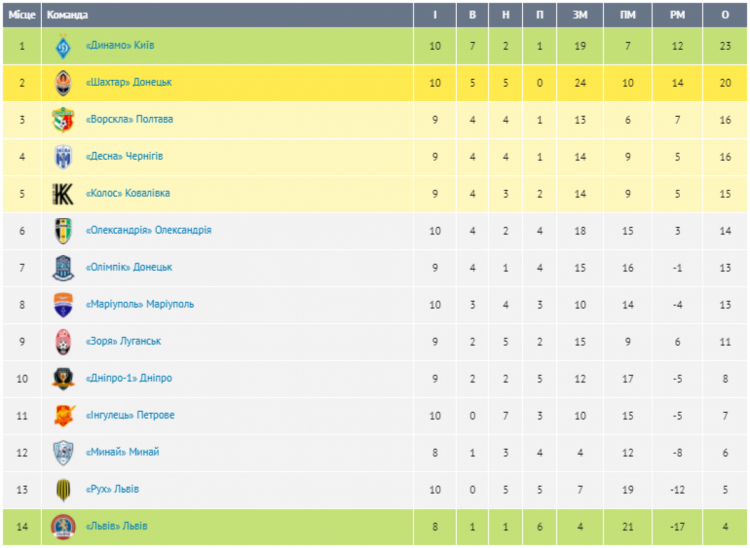Select the ЗМ goals-scored column header
This screenshot has width=750, height=548.
[580, 15]
